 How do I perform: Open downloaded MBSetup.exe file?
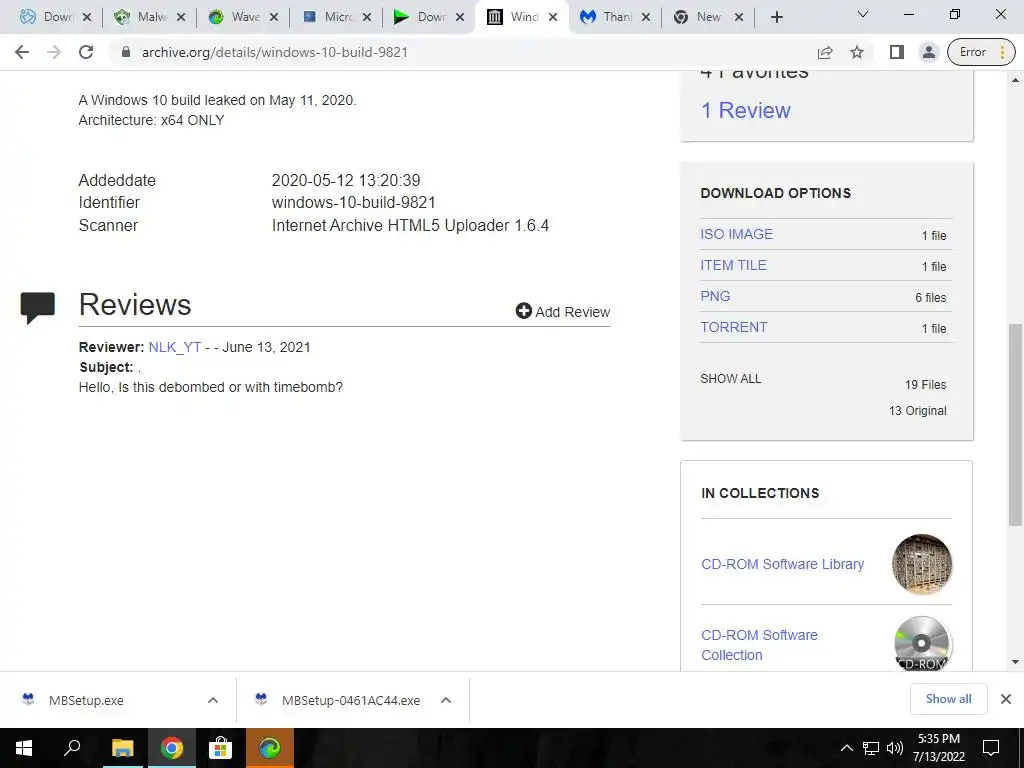point(86,701)
